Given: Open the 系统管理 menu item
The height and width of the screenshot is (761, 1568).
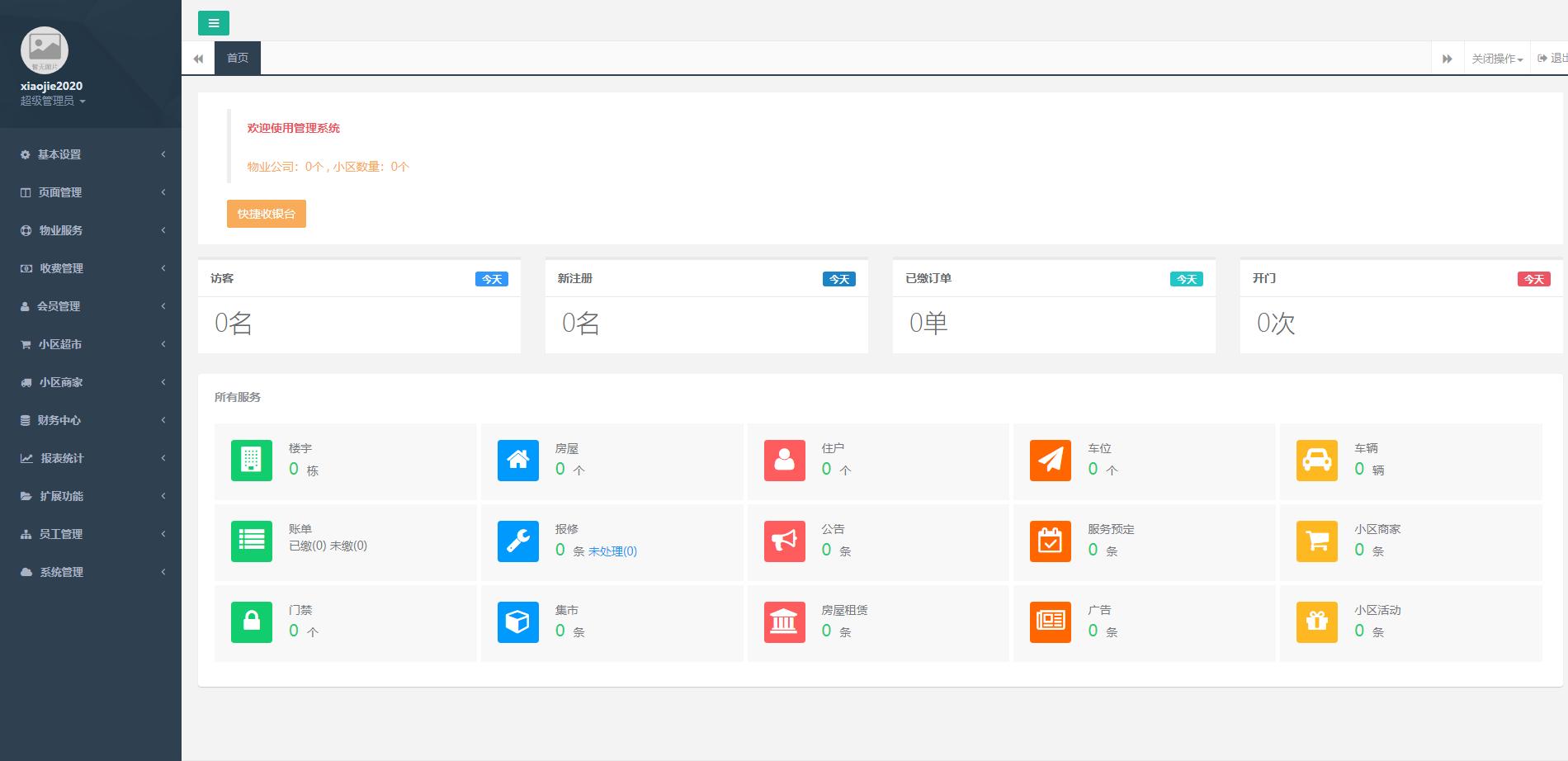Looking at the screenshot, I should [x=91, y=572].
